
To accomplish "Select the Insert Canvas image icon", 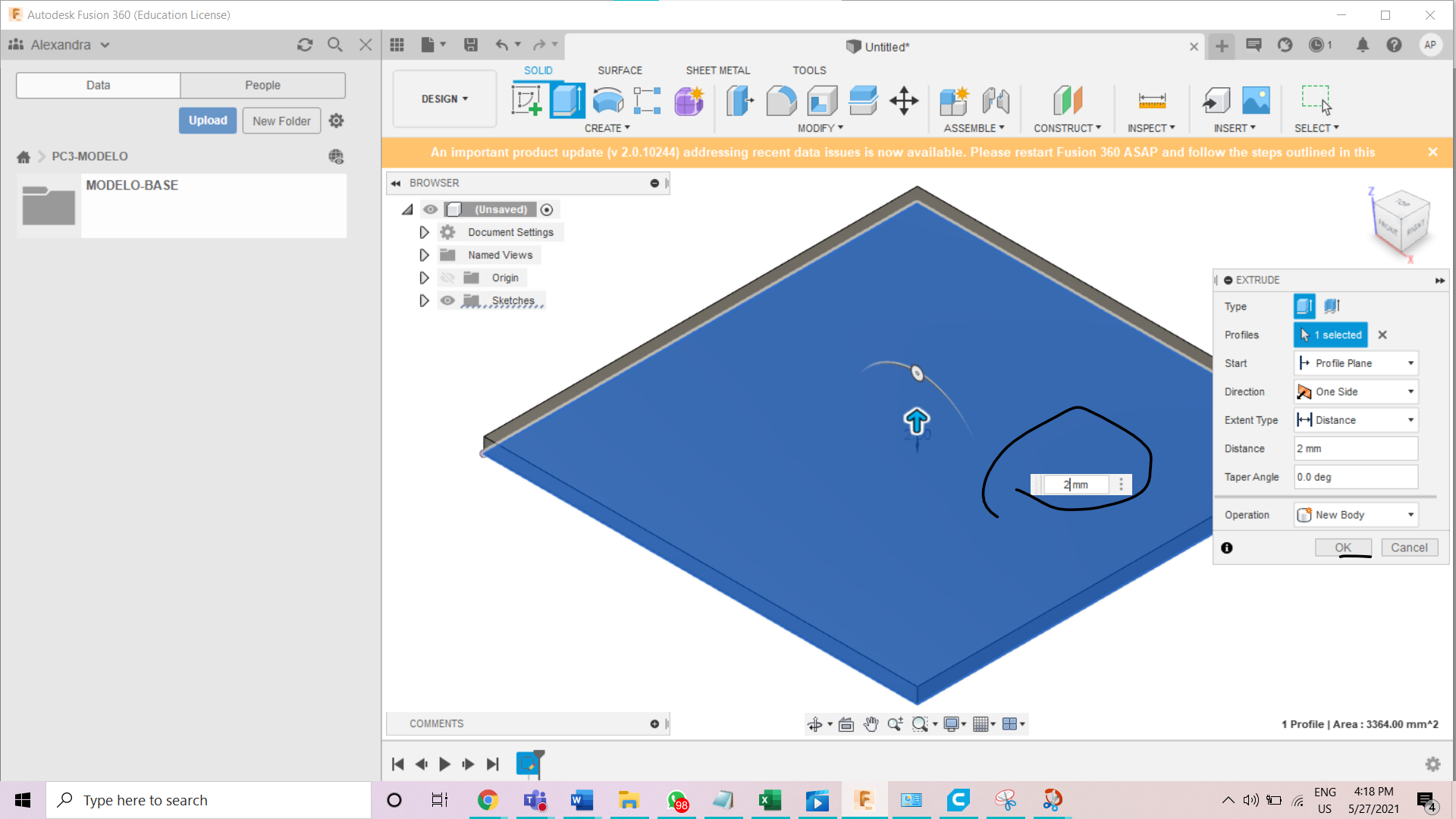I will pyautogui.click(x=1256, y=100).
